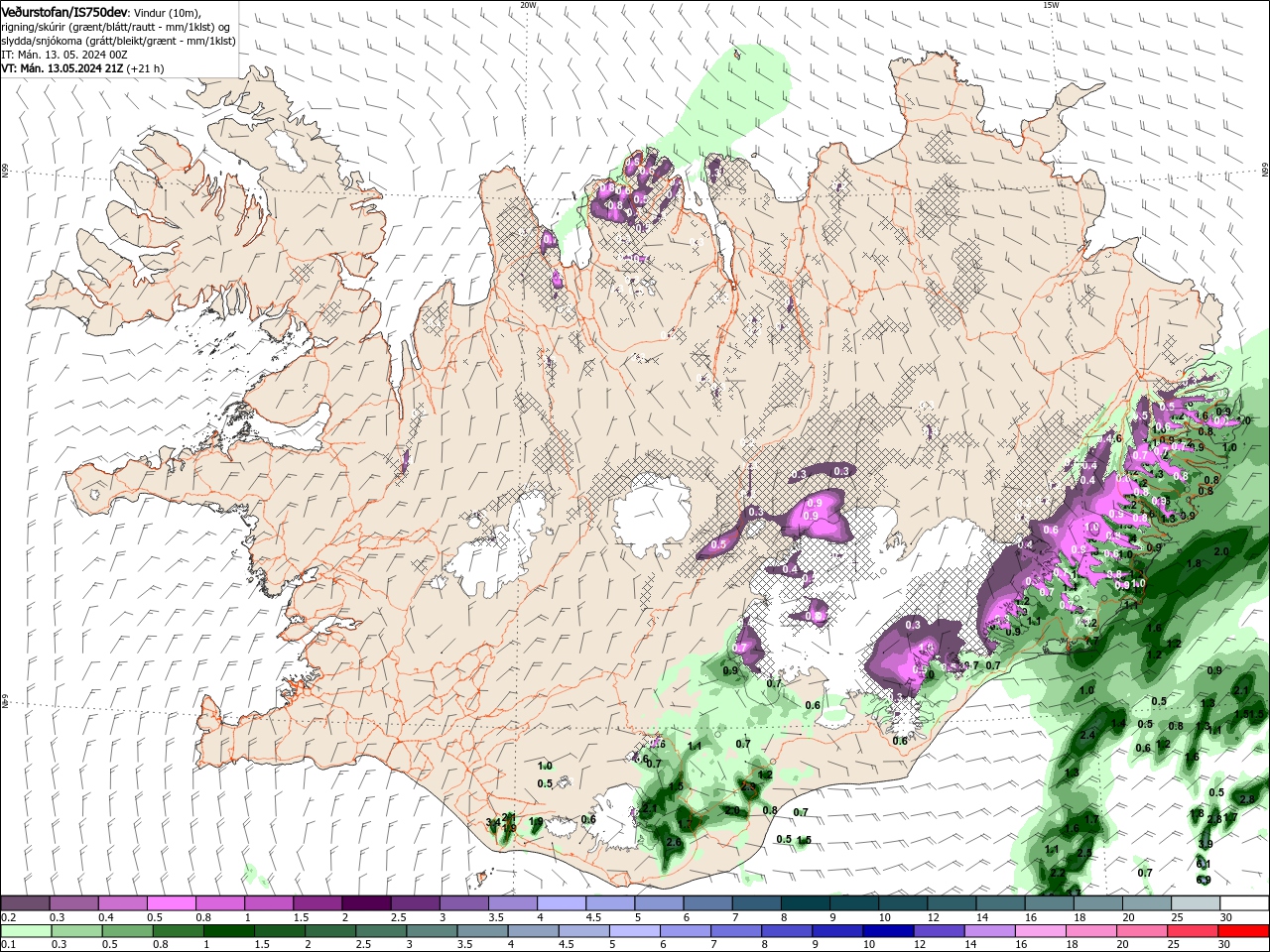Pick the white snow-scale swatch marked 30

[x=1244, y=903]
